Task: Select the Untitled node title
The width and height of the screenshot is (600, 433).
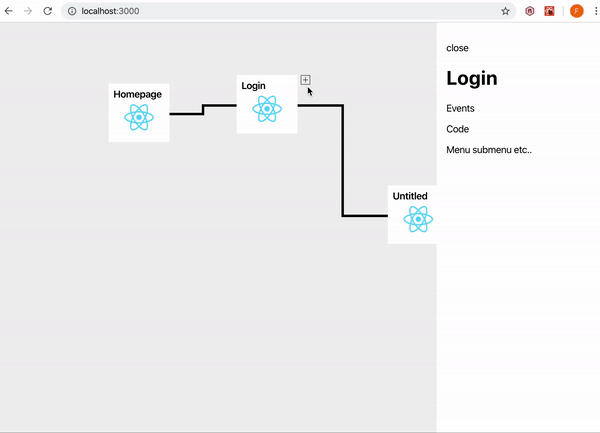Action: click(x=410, y=196)
